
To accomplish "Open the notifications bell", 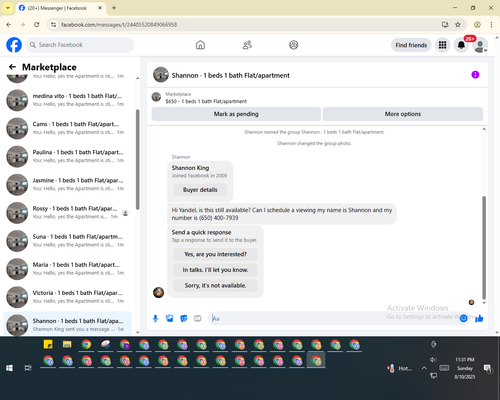I will pyautogui.click(x=461, y=45).
